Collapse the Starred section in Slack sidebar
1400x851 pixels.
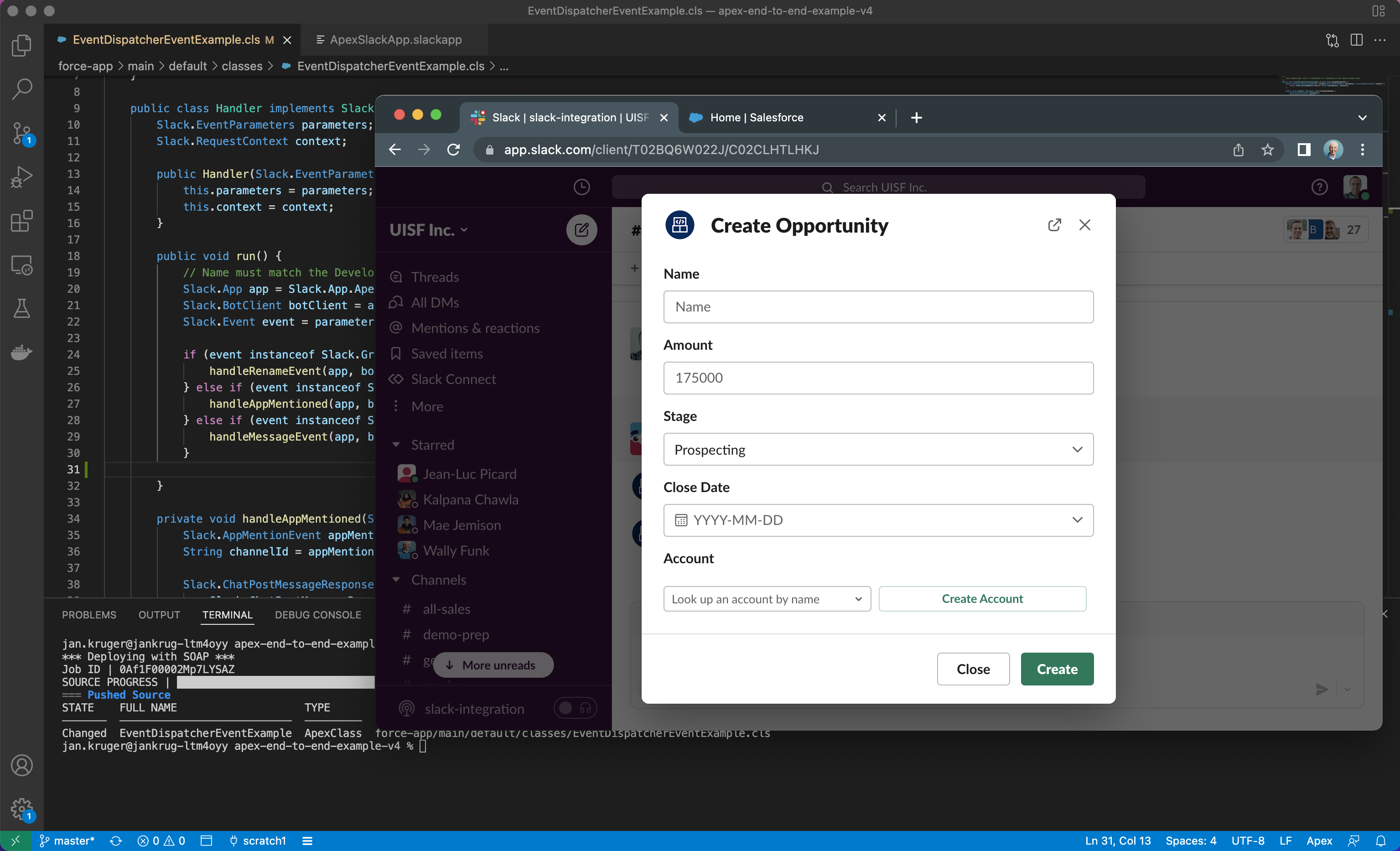click(396, 445)
